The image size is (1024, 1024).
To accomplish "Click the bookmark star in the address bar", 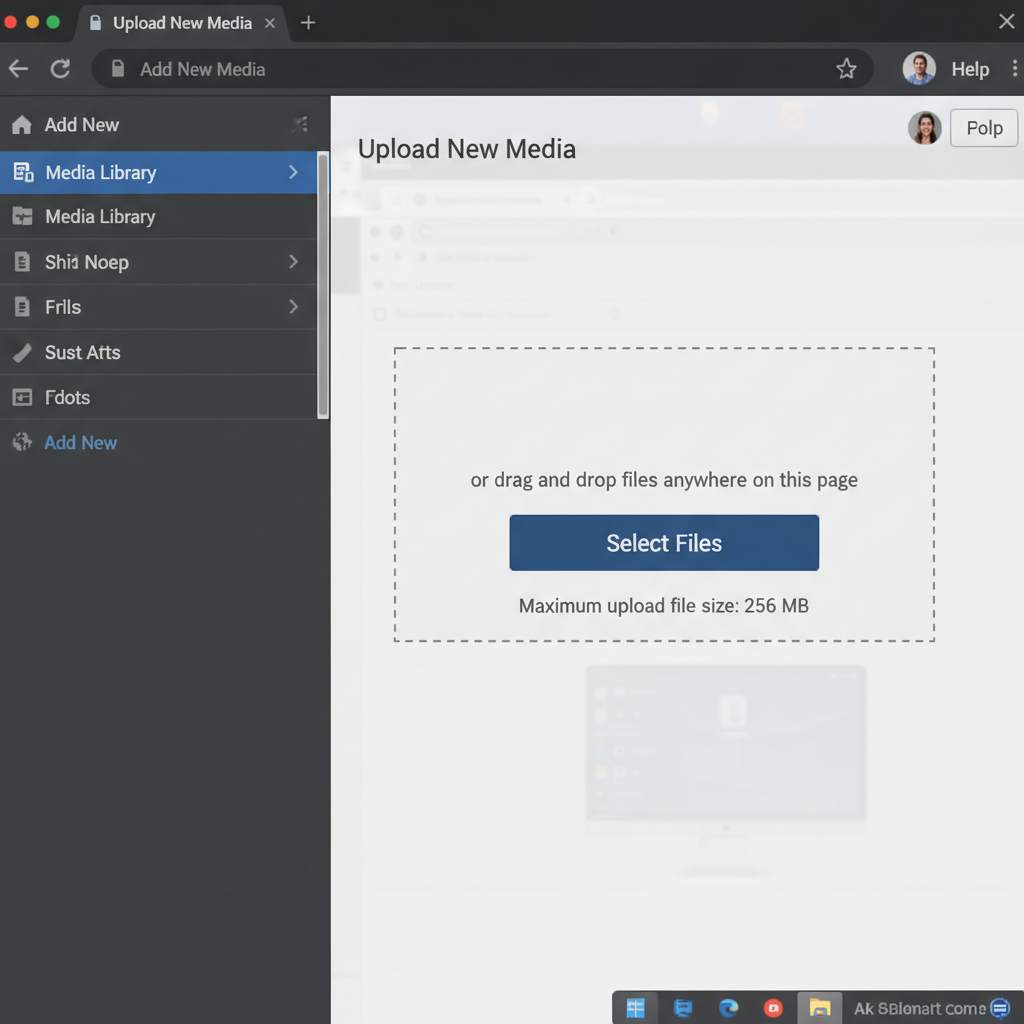I will pos(846,69).
